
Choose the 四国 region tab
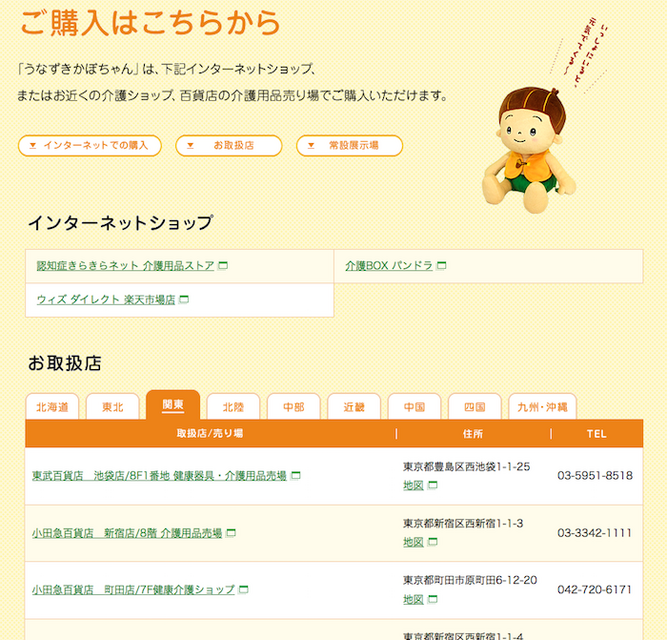[x=474, y=407]
